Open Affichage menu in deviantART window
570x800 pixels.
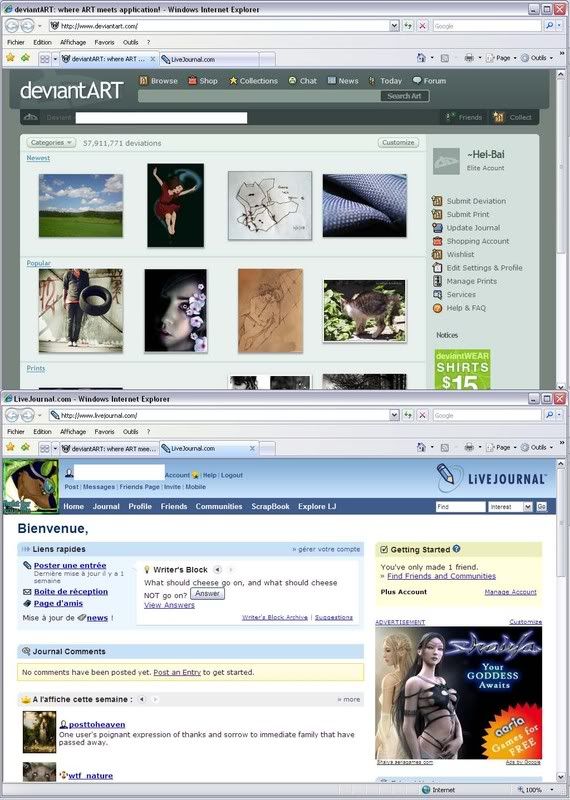[x=73, y=42]
